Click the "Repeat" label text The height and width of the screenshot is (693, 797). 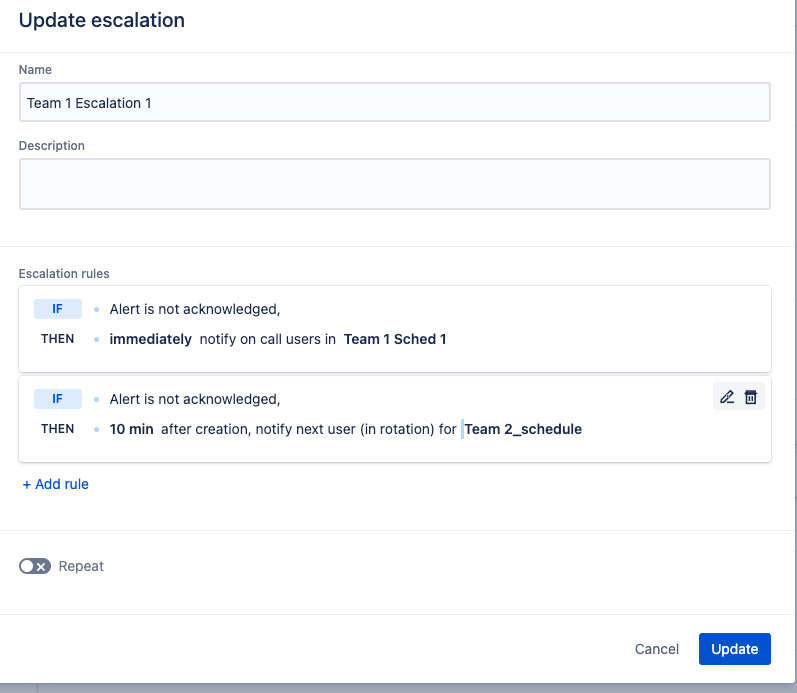(81, 566)
